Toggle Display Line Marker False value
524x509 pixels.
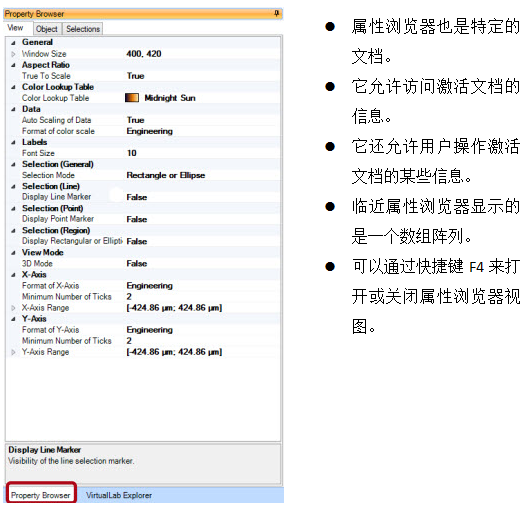pos(202,197)
